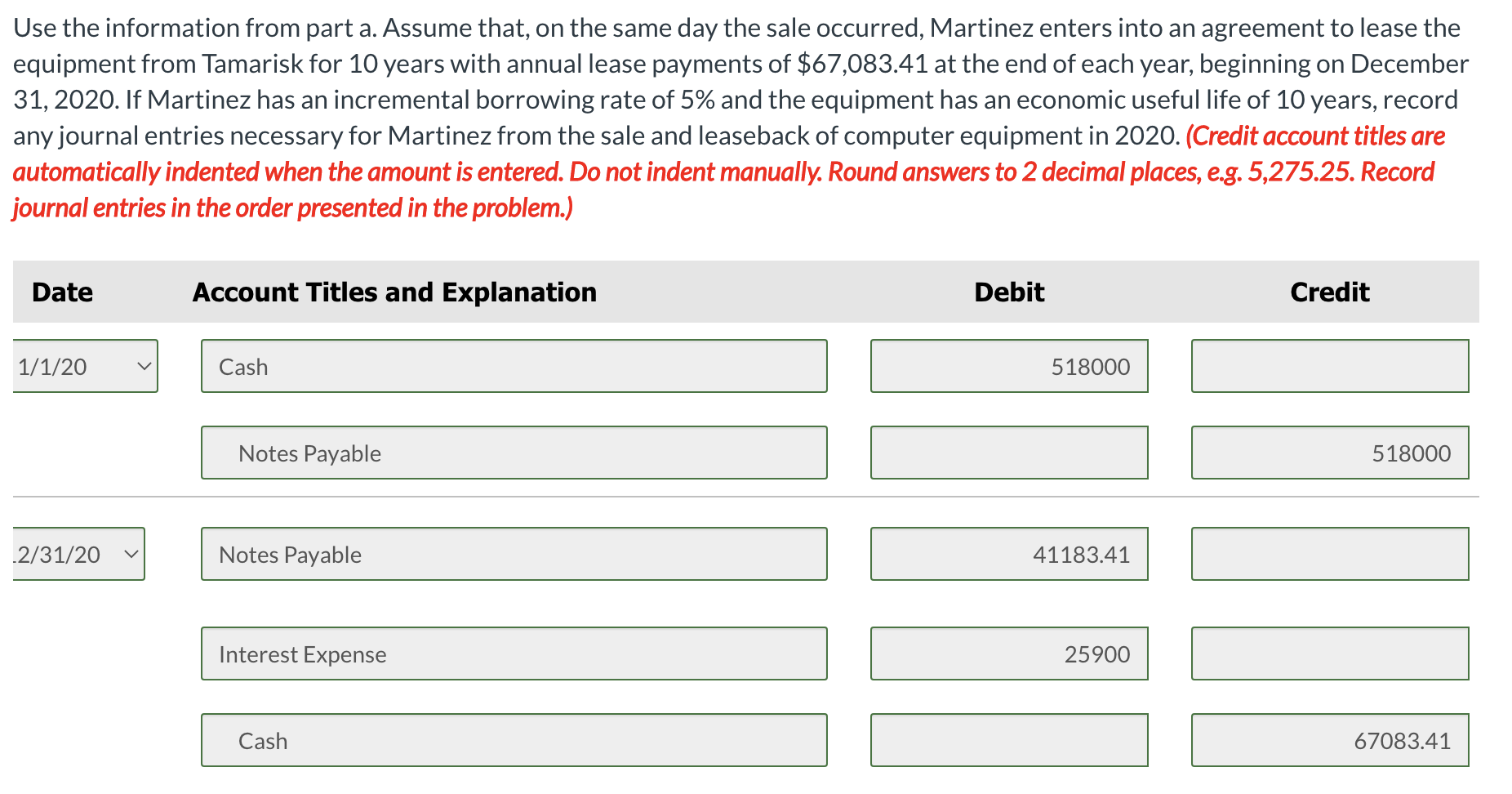Click the debit field containing 25900

pos(1008,653)
